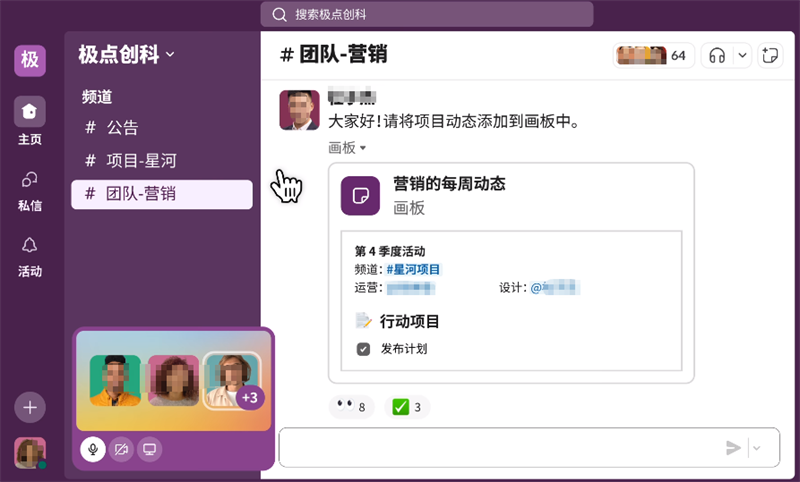The width and height of the screenshot is (800, 482).
Task: Toggle the microphone in huddle
Action: 93,449
